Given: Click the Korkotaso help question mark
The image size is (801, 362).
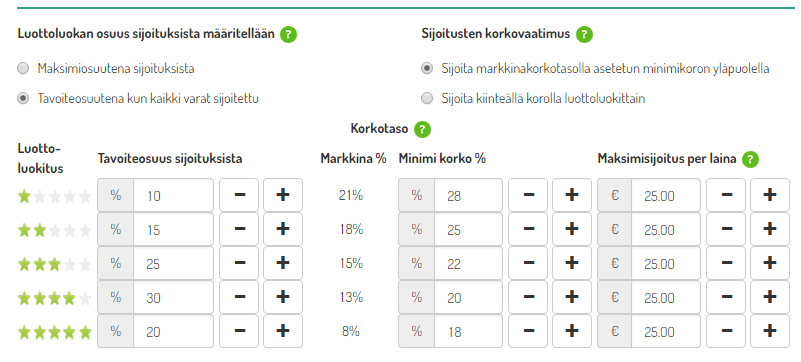Looking at the screenshot, I should 422,129.
